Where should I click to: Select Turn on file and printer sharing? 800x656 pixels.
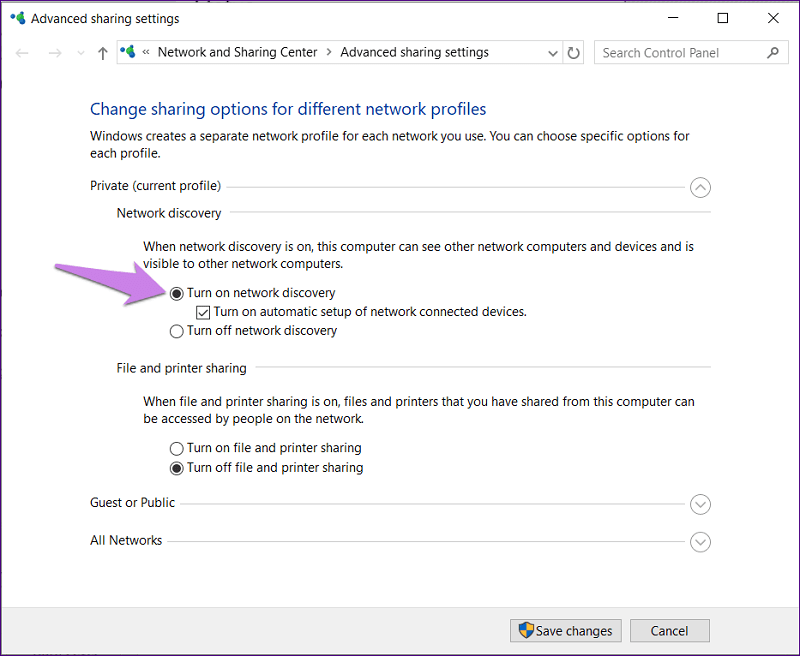coord(177,448)
